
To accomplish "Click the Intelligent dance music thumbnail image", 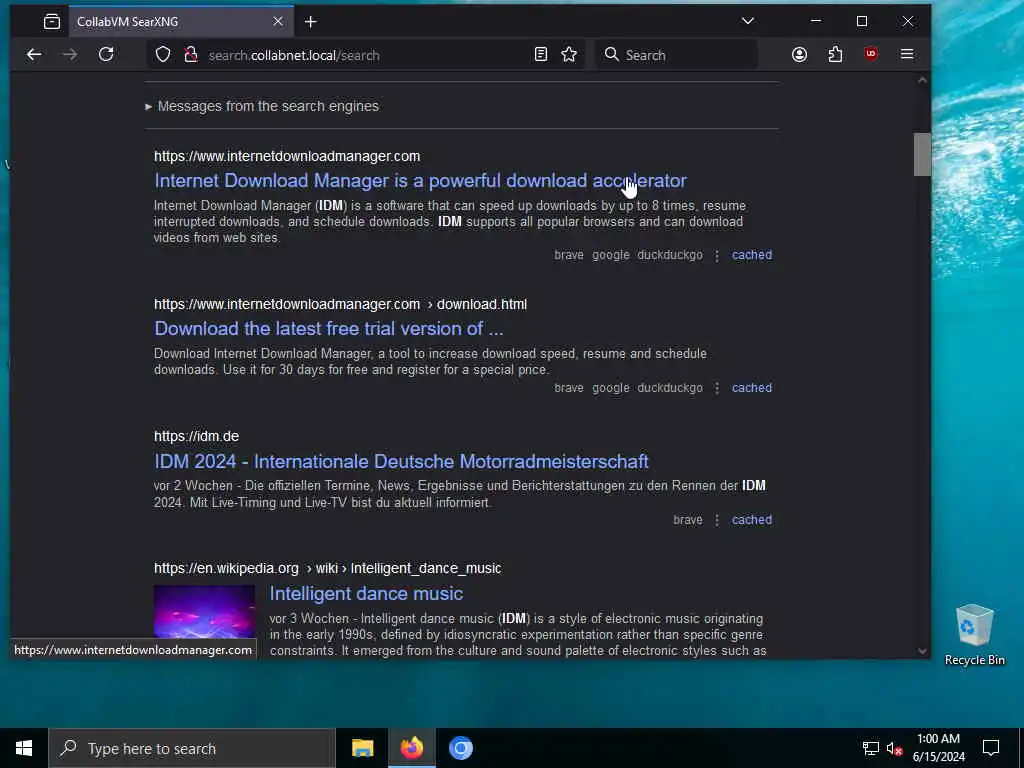I will pos(204,611).
